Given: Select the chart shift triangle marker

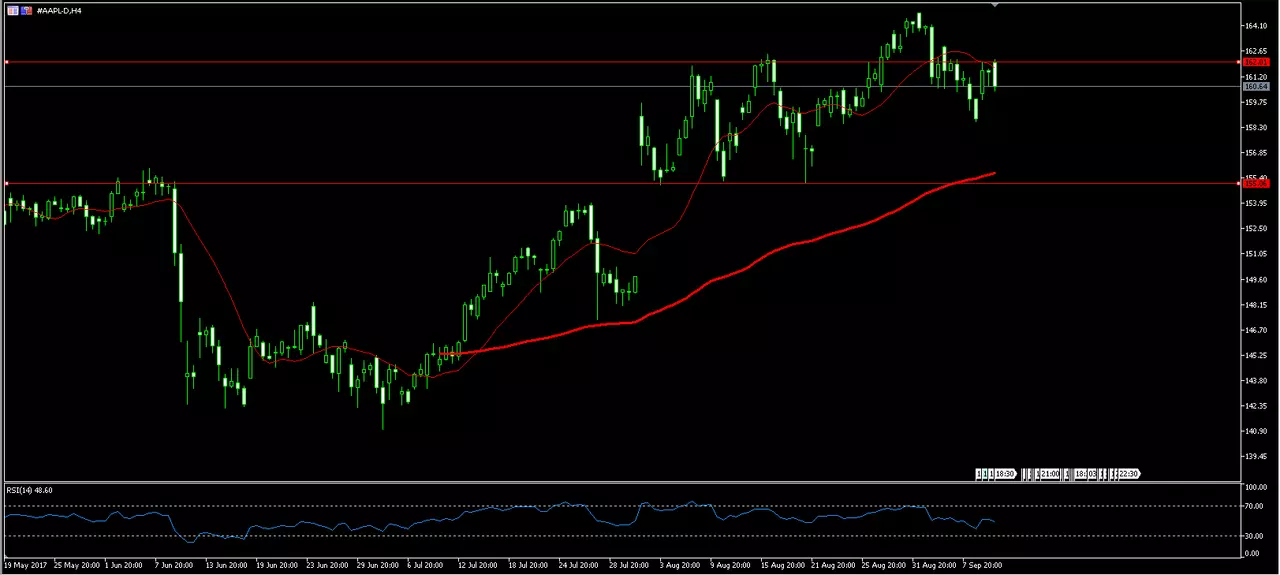Looking at the screenshot, I should pyautogui.click(x=994, y=5).
